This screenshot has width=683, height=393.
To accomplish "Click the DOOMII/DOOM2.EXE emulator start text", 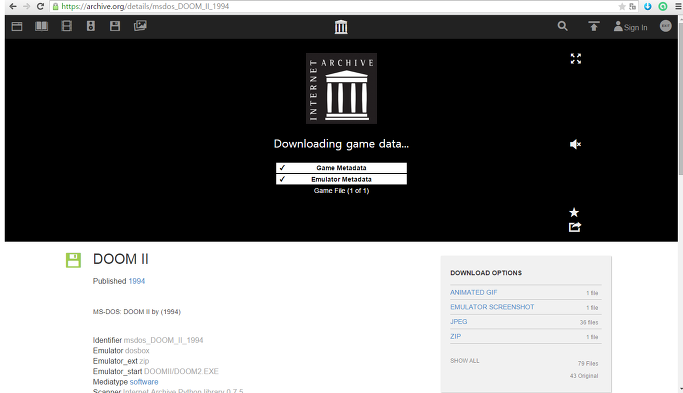I will coord(181,371).
